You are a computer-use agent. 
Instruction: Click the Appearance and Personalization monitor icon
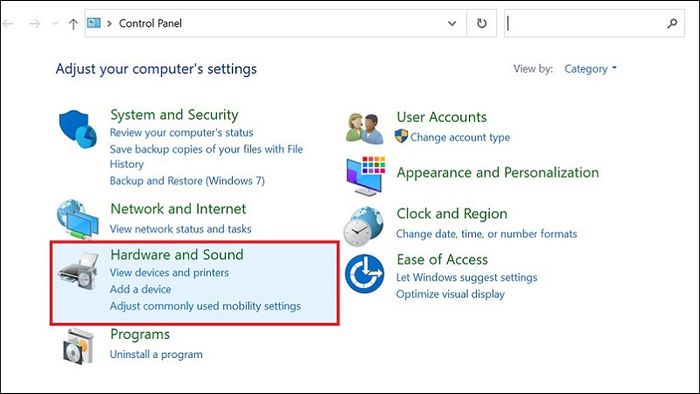(366, 176)
